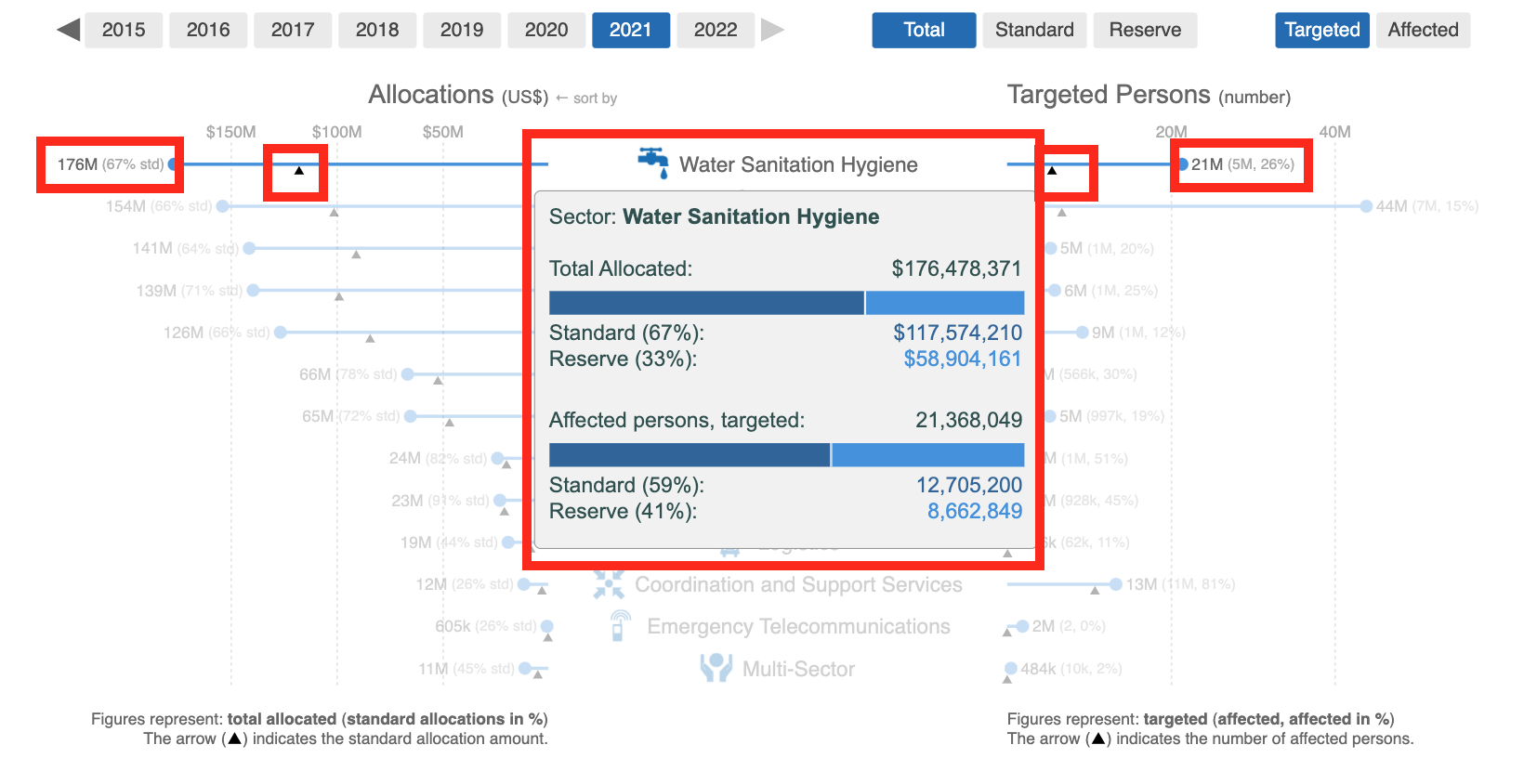The height and width of the screenshot is (784, 1537).
Task: Click the 8,662,849 reserve persons value
Action: (975, 511)
